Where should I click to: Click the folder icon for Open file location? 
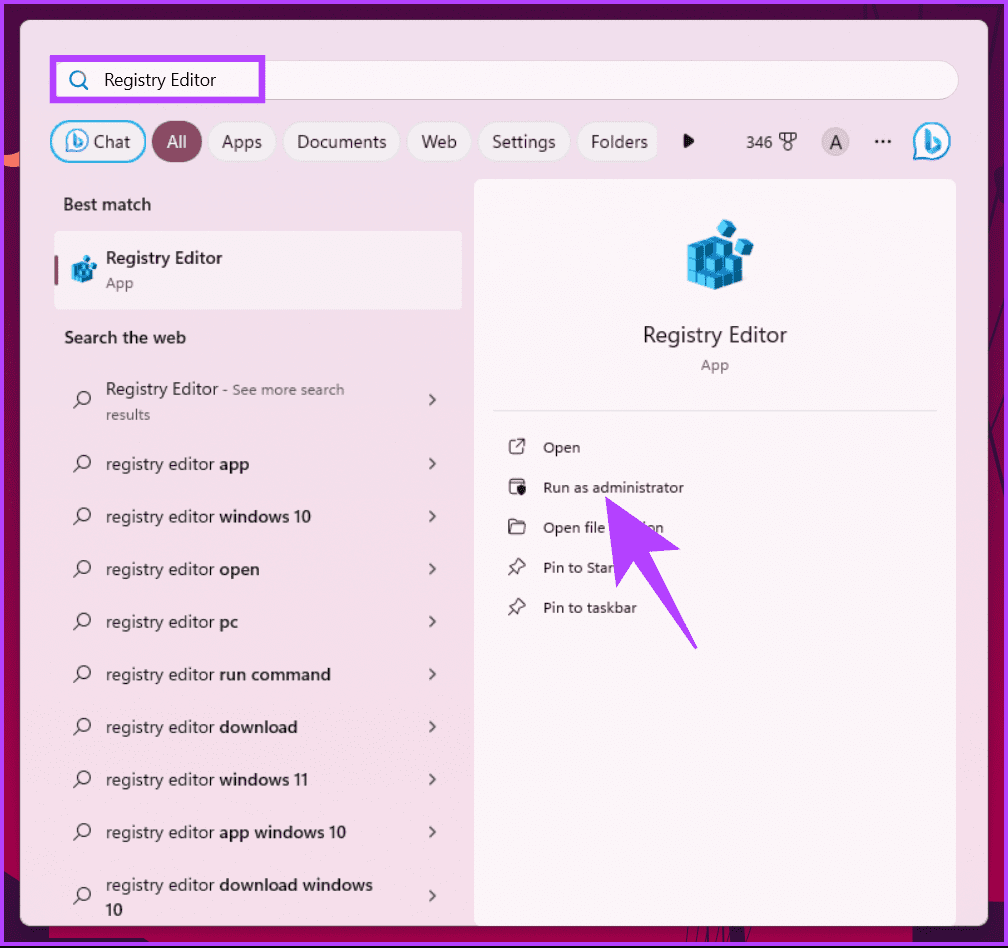517,527
